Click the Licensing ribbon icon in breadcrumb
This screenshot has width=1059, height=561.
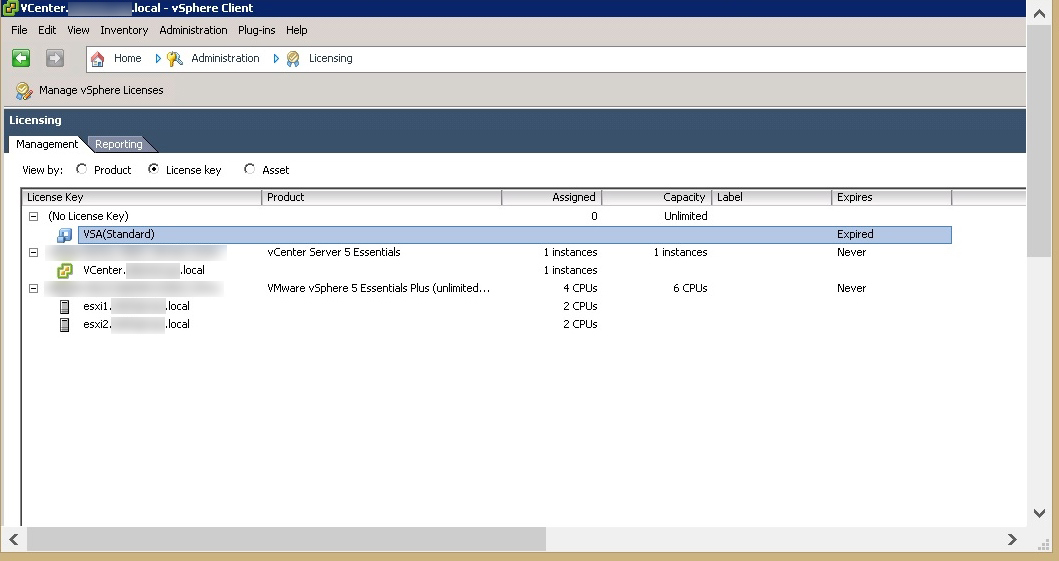tap(292, 59)
